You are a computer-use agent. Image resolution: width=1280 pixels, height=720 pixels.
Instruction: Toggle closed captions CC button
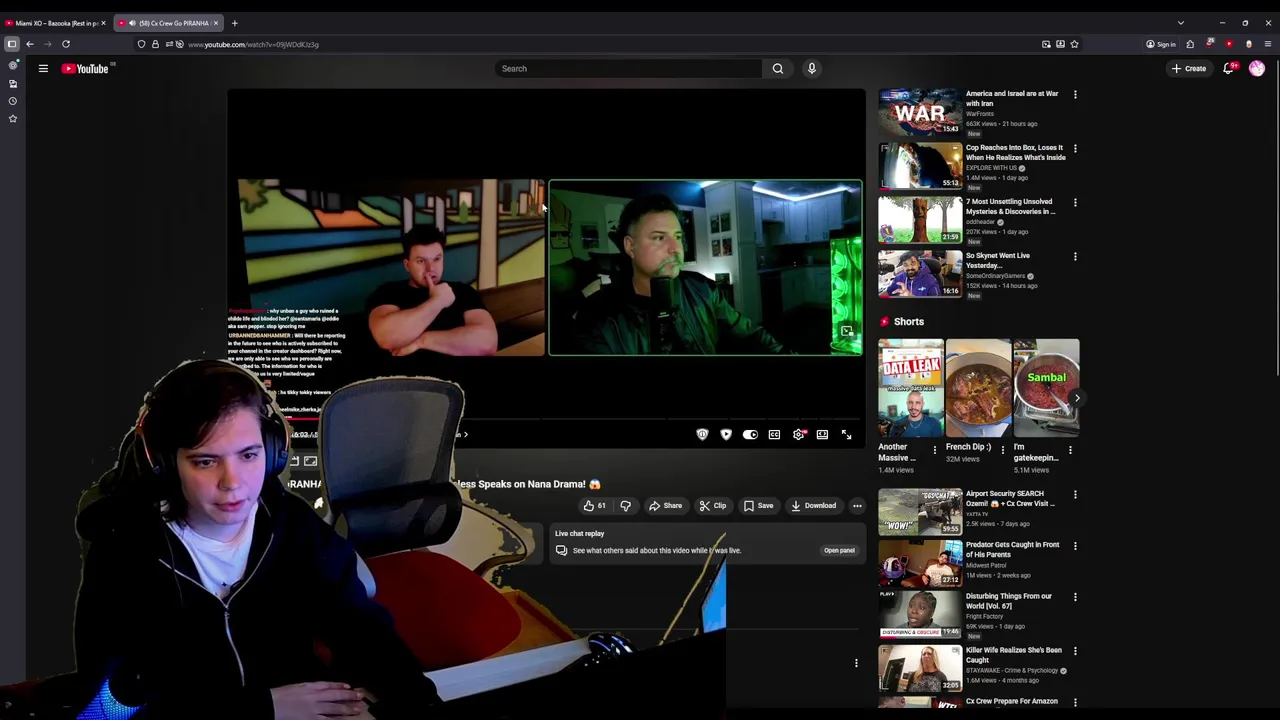tap(774, 435)
